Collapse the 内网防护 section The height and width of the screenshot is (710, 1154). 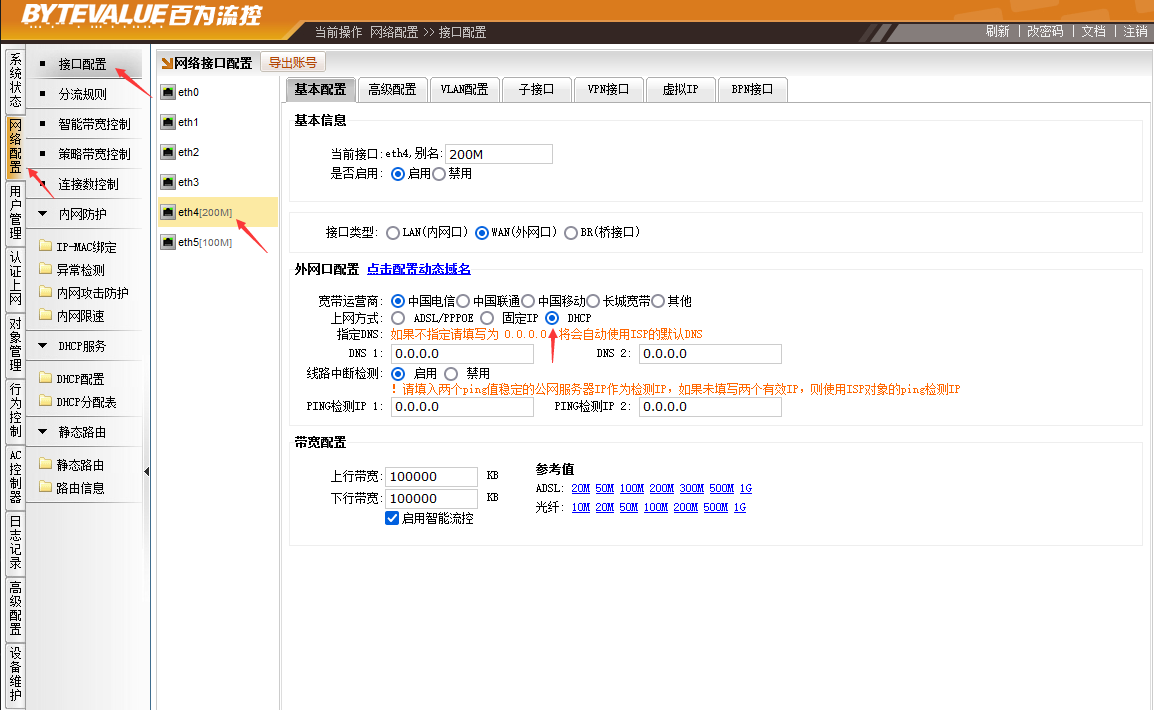[x=43, y=214]
